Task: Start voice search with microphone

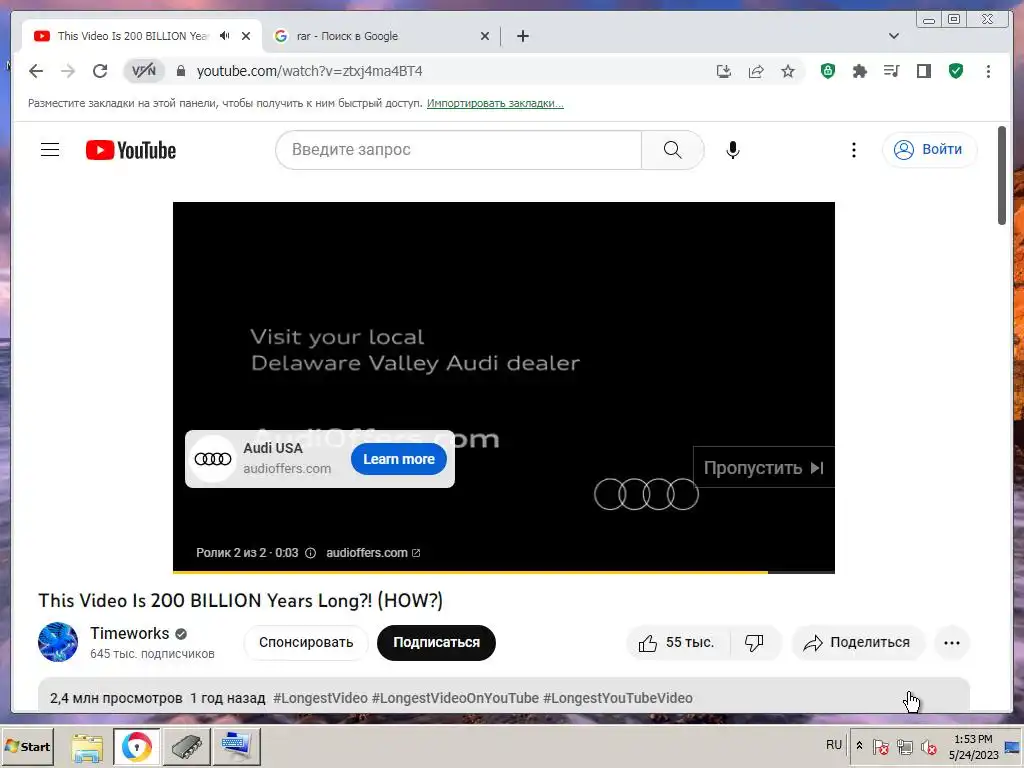Action: point(733,150)
